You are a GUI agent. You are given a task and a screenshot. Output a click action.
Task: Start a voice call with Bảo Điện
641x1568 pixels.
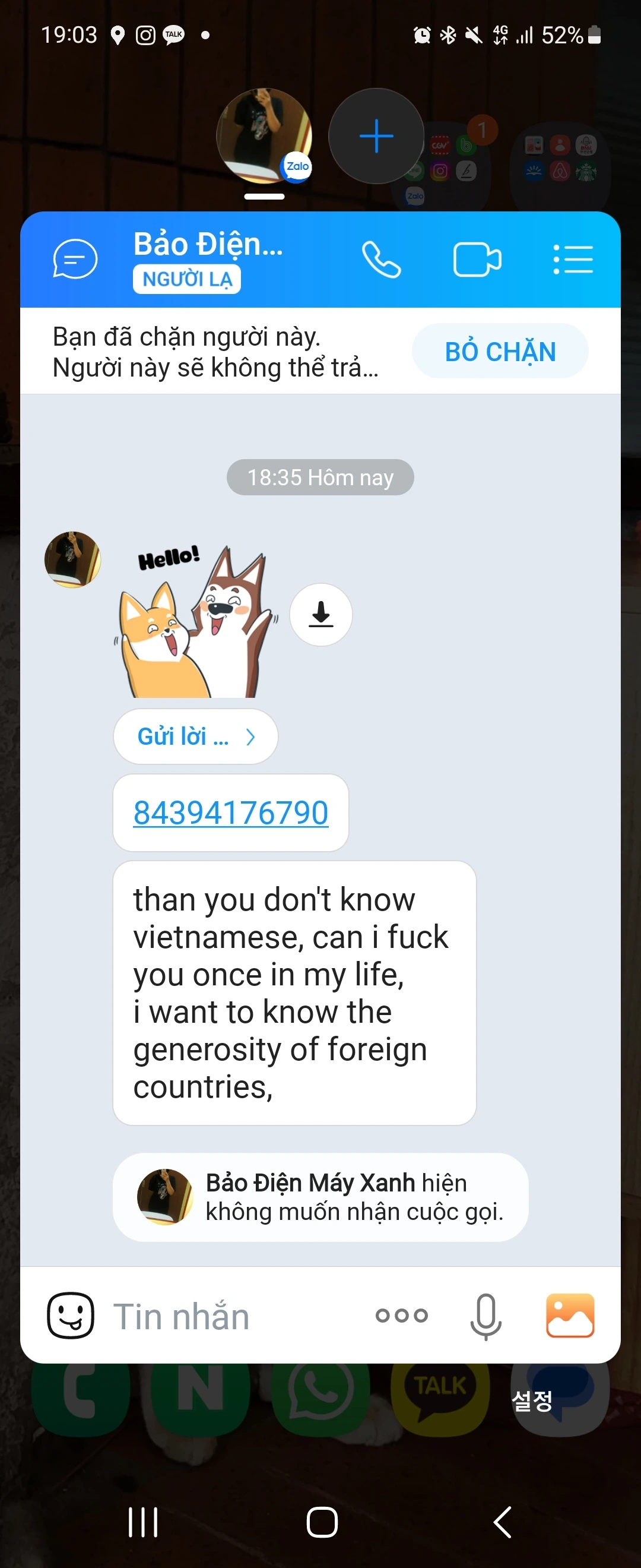pos(381,260)
